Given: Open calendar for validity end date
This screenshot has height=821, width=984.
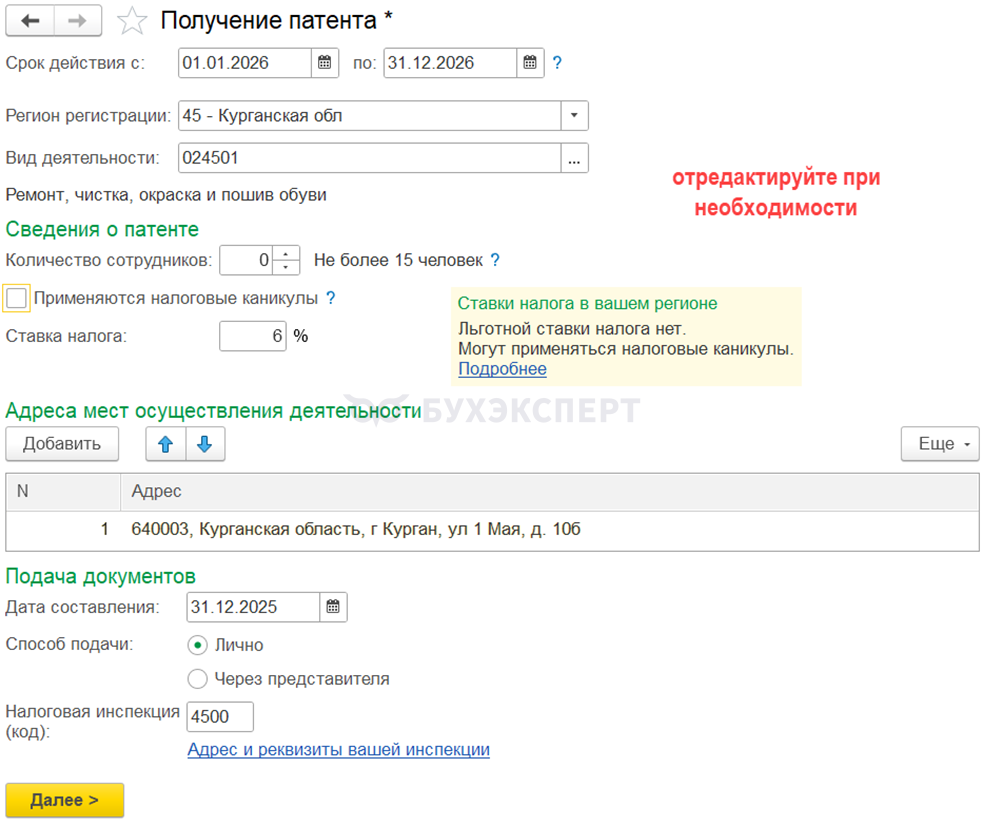Looking at the screenshot, I should (x=530, y=63).
